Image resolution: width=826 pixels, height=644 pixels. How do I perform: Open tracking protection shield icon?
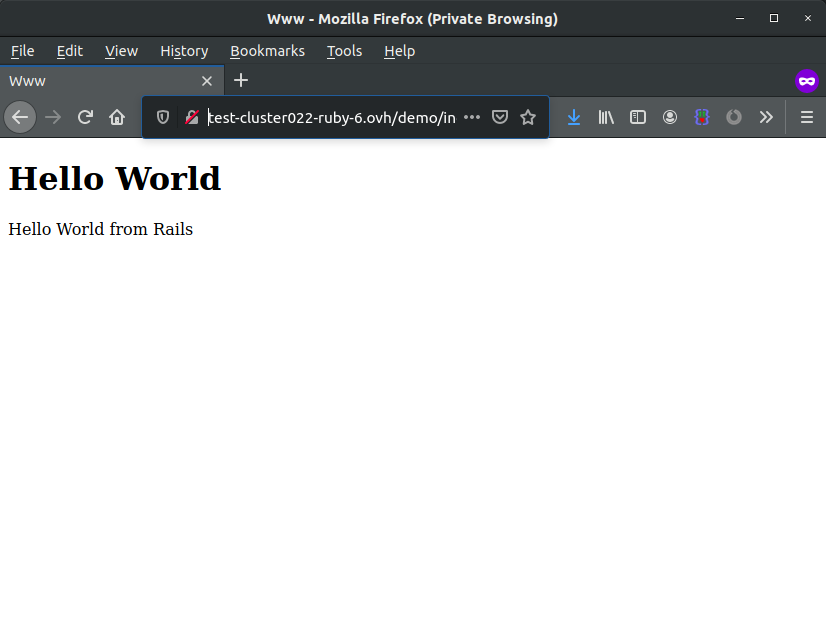[x=163, y=117]
